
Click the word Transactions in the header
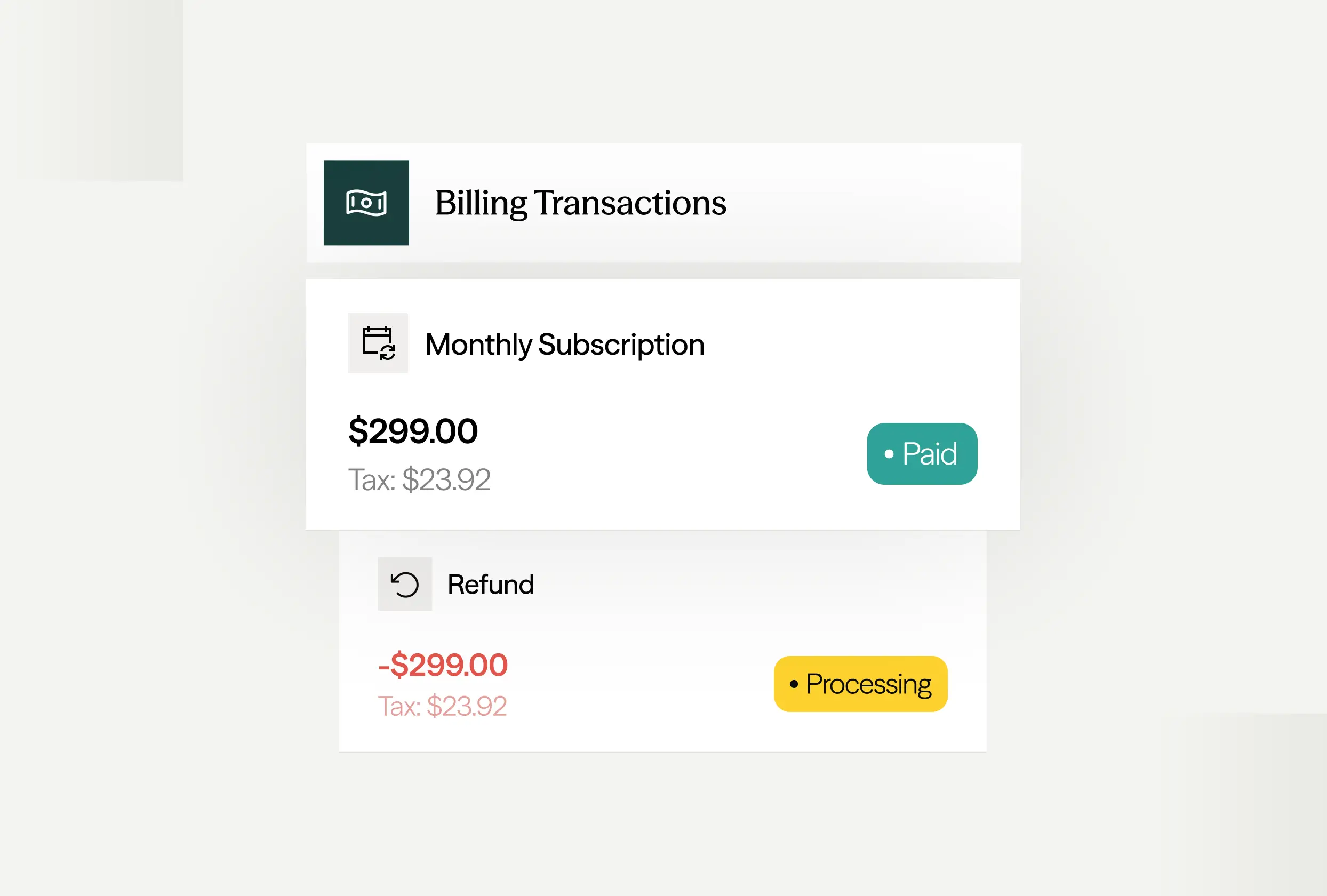[630, 203]
